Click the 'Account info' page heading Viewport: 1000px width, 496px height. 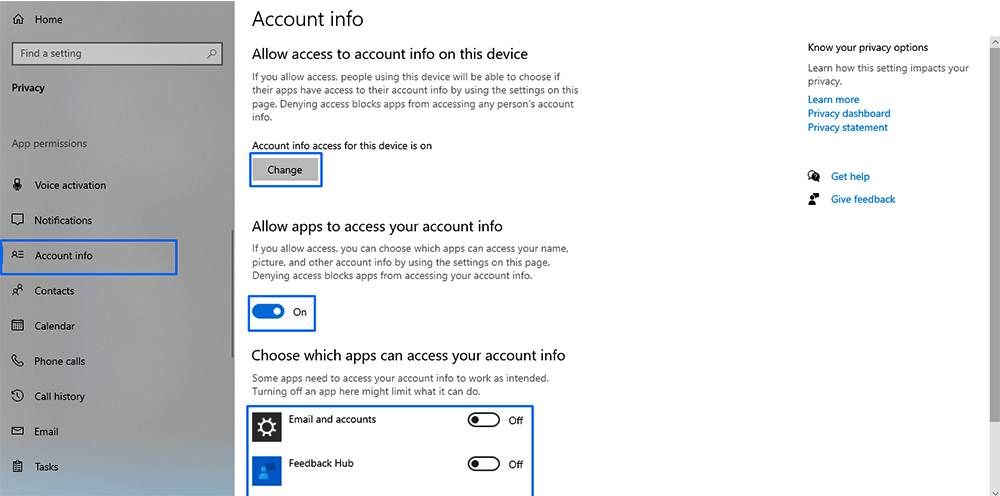[x=307, y=18]
